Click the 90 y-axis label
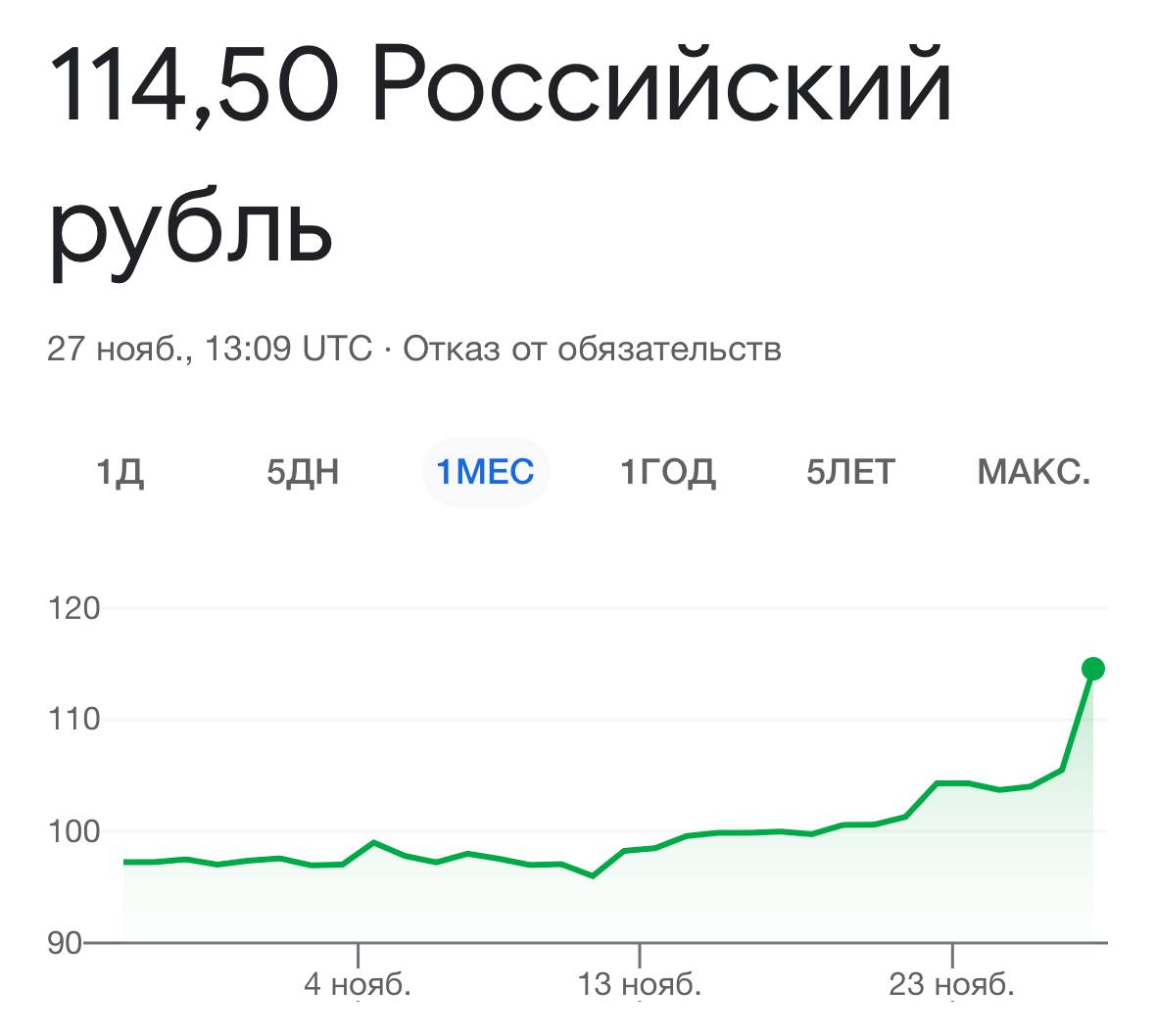This screenshot has height=1036, width=1155. [65, 943]
